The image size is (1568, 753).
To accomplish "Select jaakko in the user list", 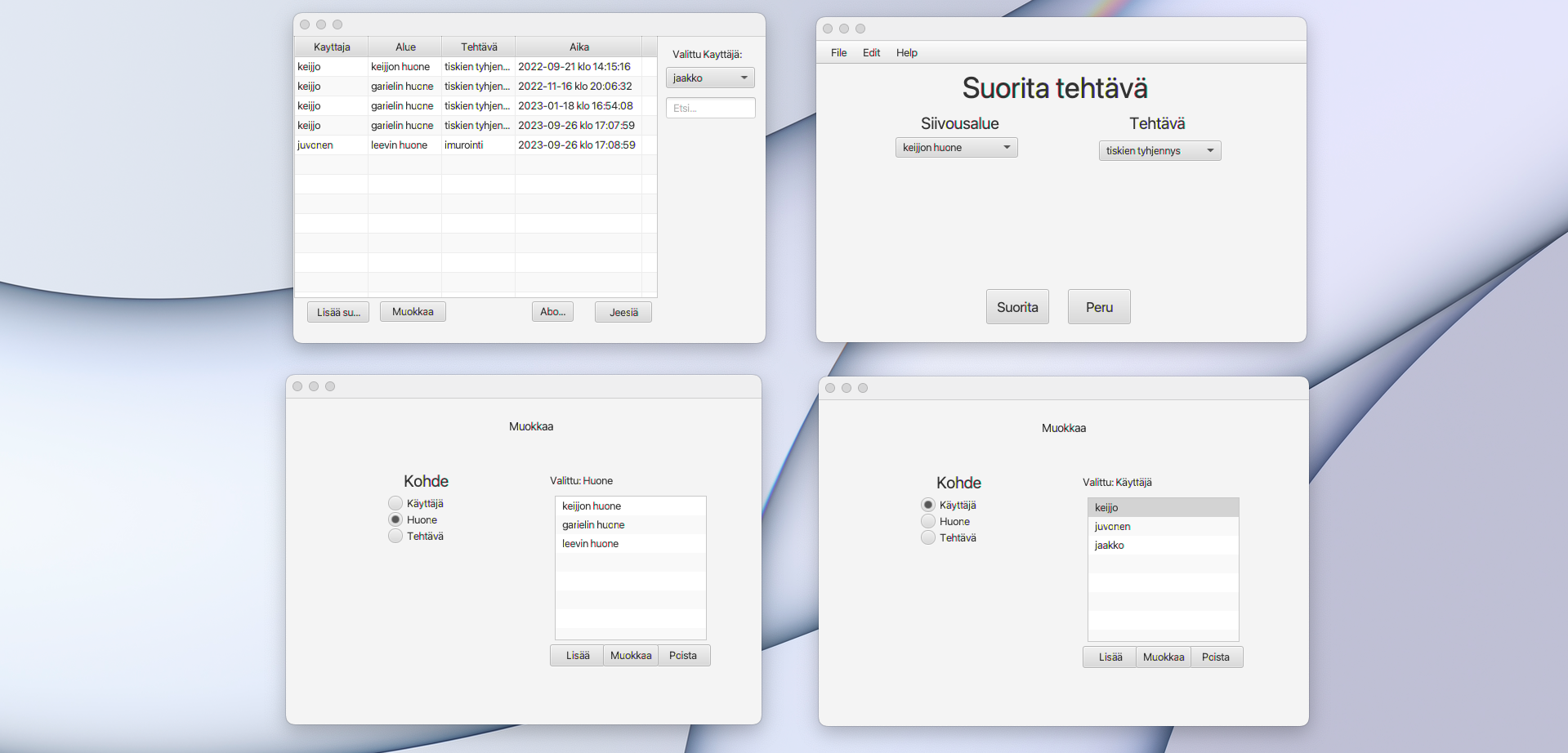I will 1163,546.
